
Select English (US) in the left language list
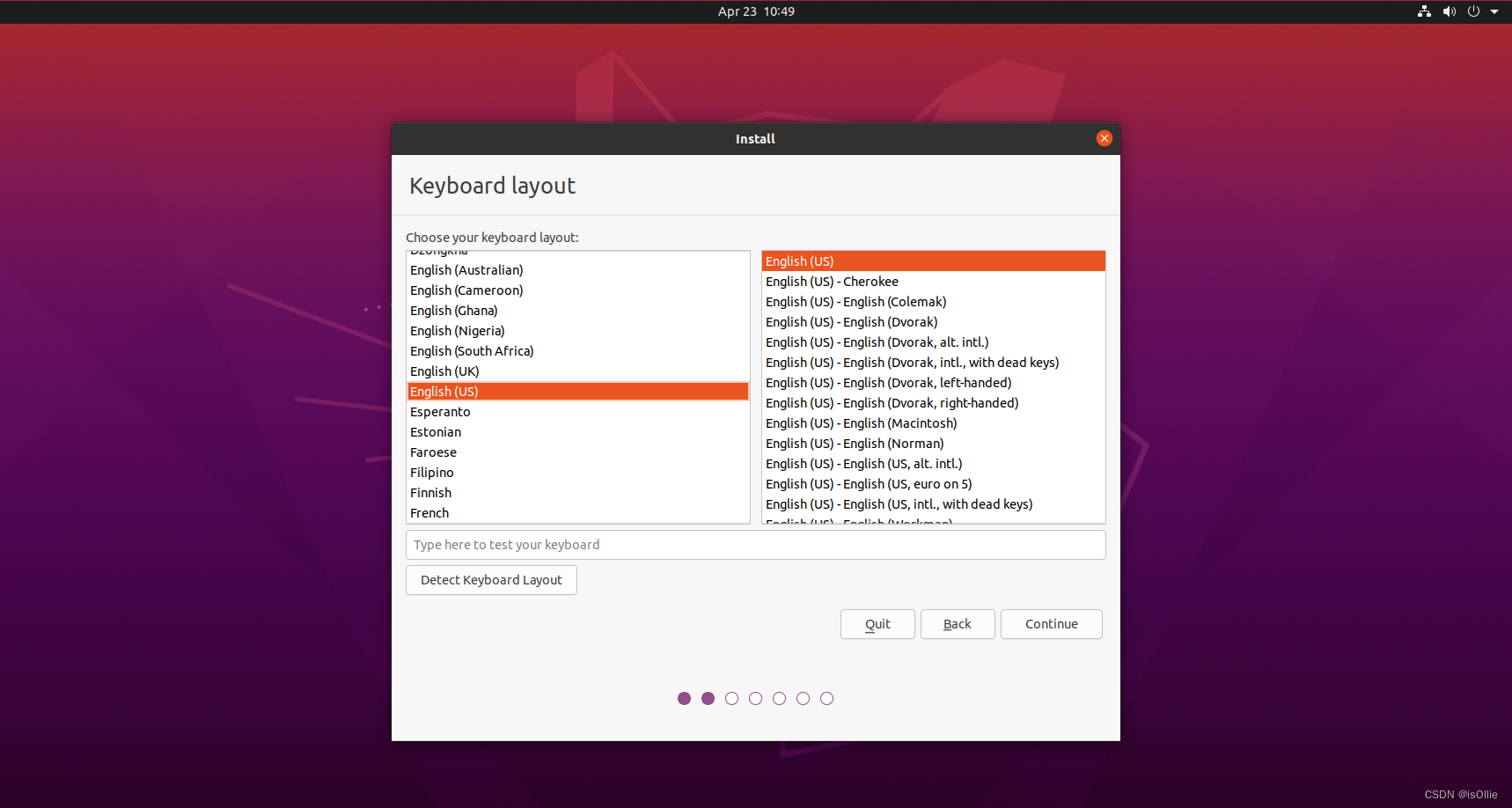pos(578,392)
